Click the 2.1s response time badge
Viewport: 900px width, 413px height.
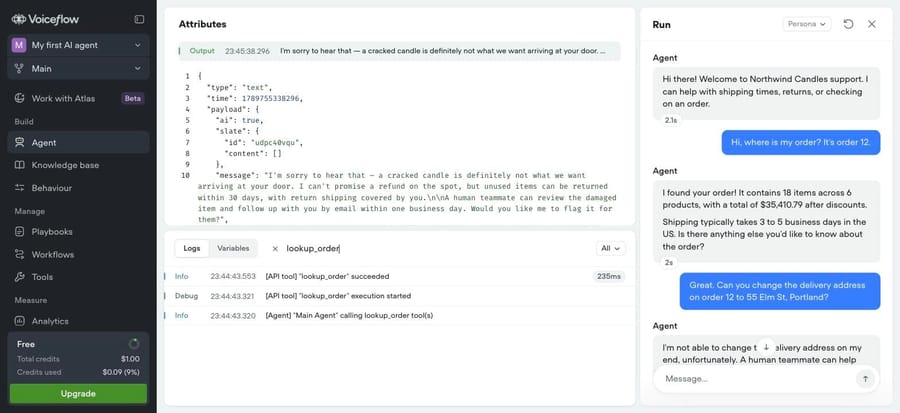pyautogui.click(x=670, y=120)
